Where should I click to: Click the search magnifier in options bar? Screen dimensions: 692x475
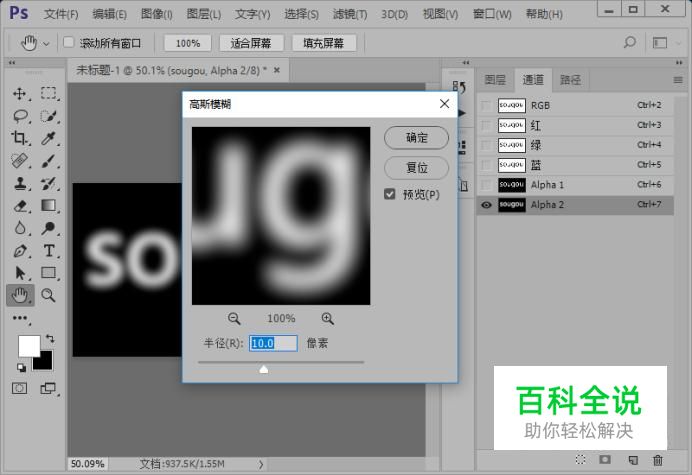tap(630, 42)
